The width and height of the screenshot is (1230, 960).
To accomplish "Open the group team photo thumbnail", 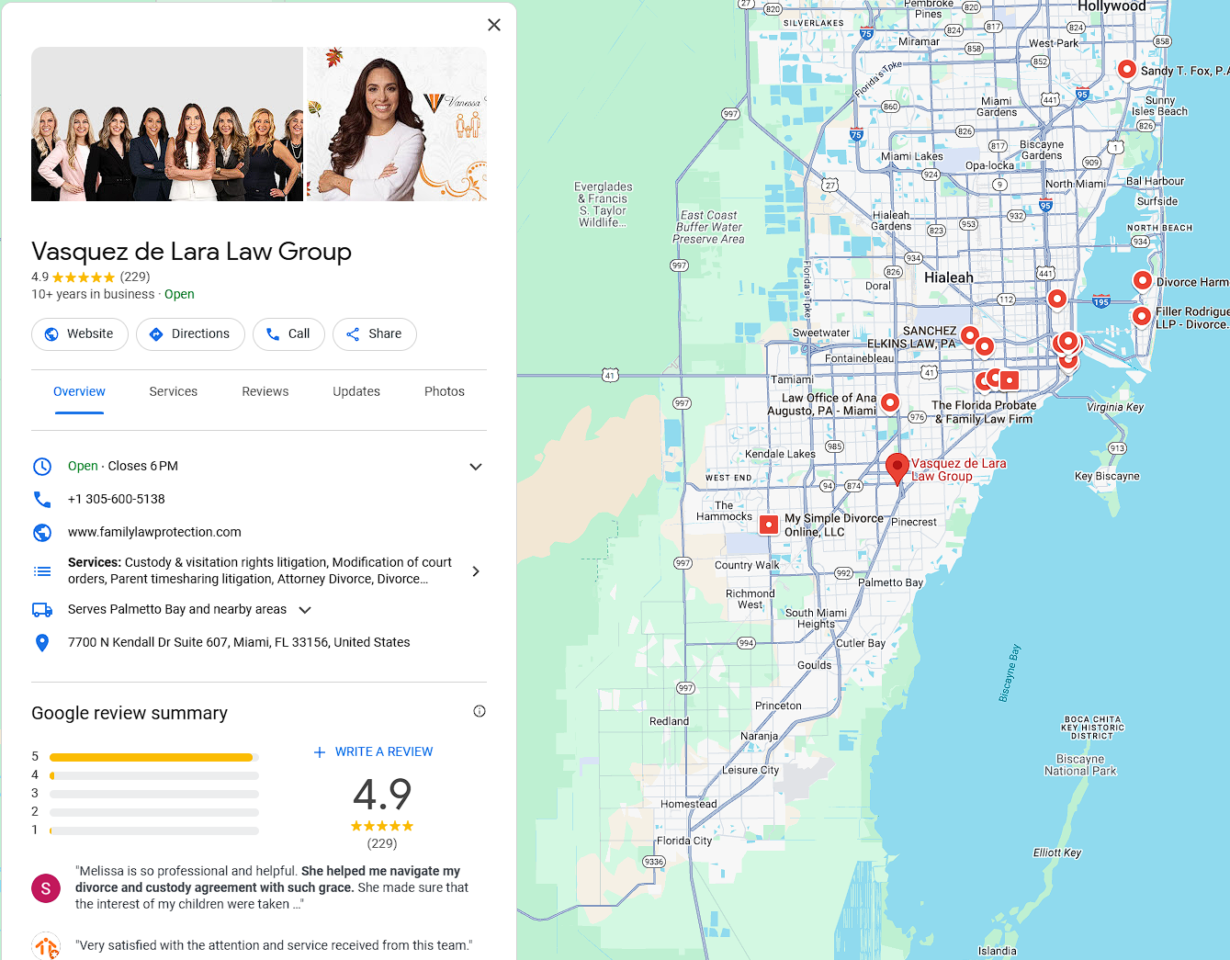I will click(x=167, y=124).
